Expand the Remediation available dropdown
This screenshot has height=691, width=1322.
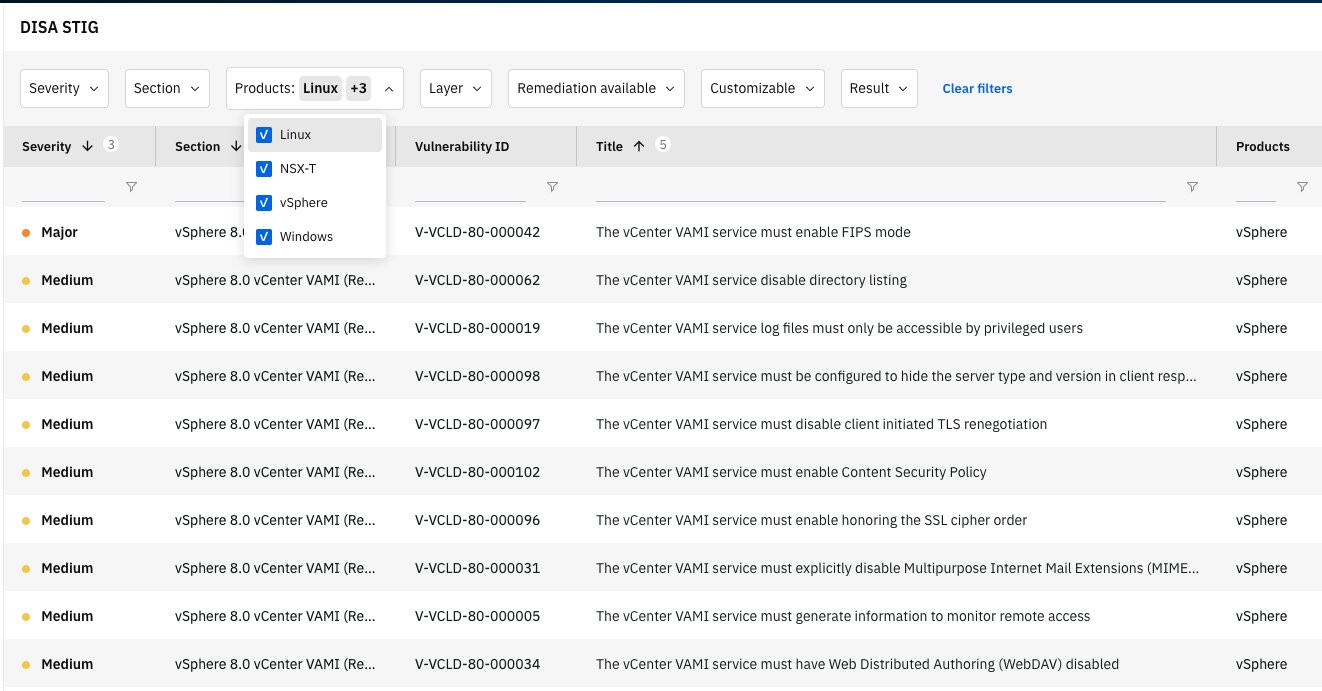(x=596, y=89)
